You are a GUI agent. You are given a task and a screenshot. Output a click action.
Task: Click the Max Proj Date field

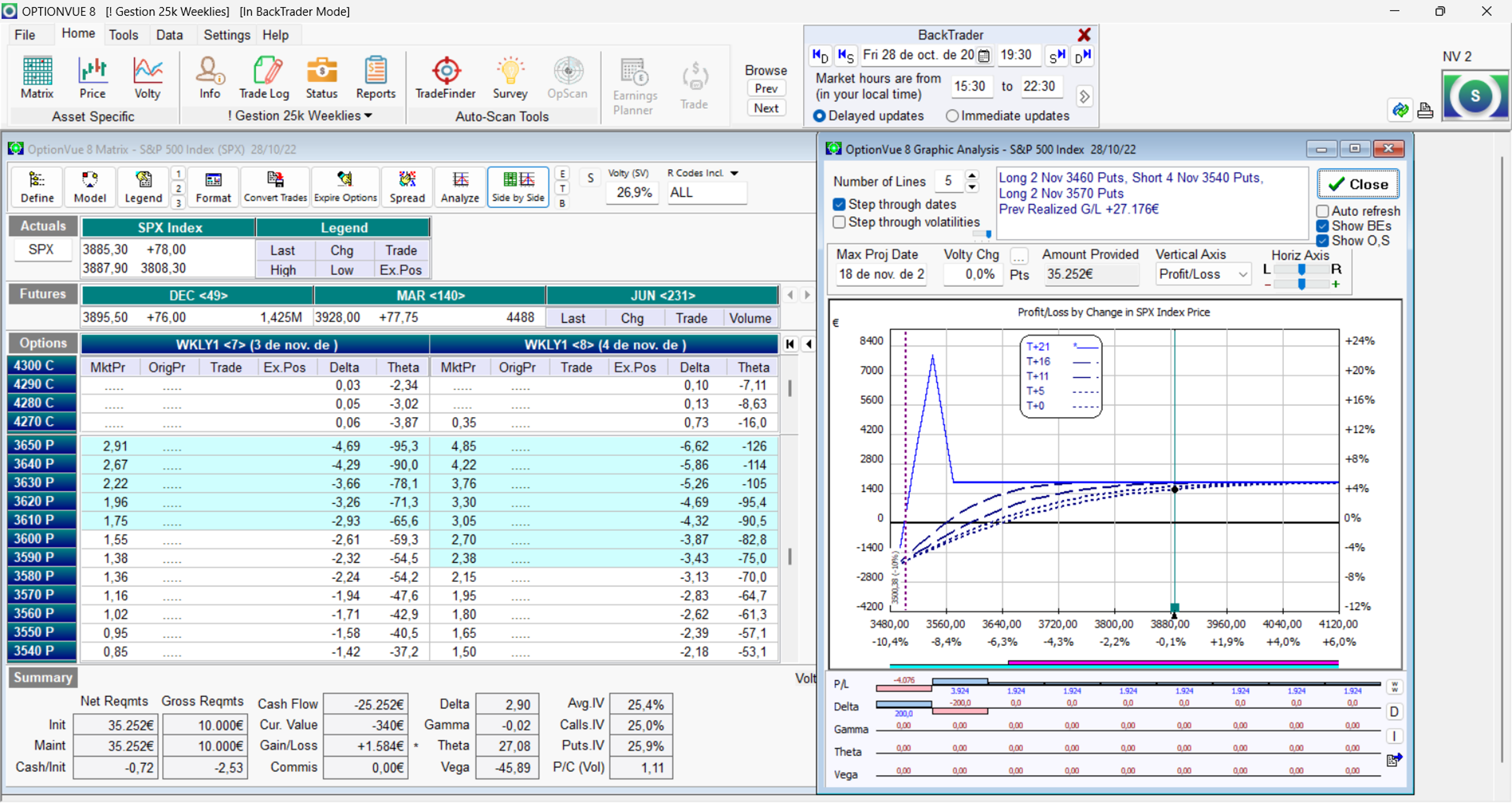point(881,274)
